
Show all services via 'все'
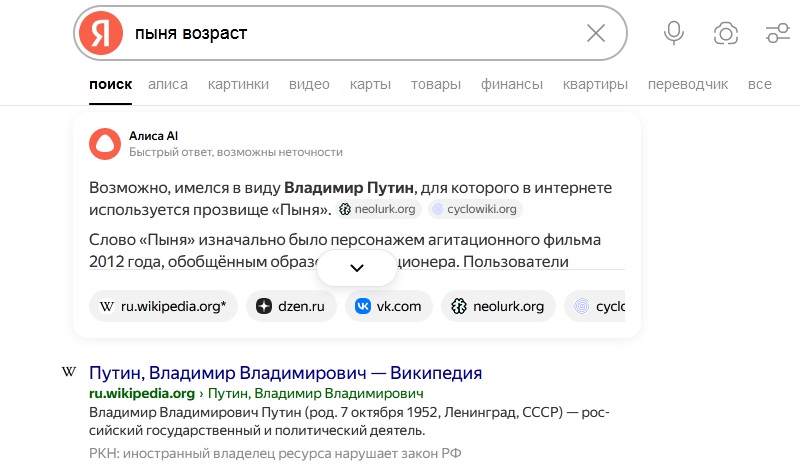760,84
